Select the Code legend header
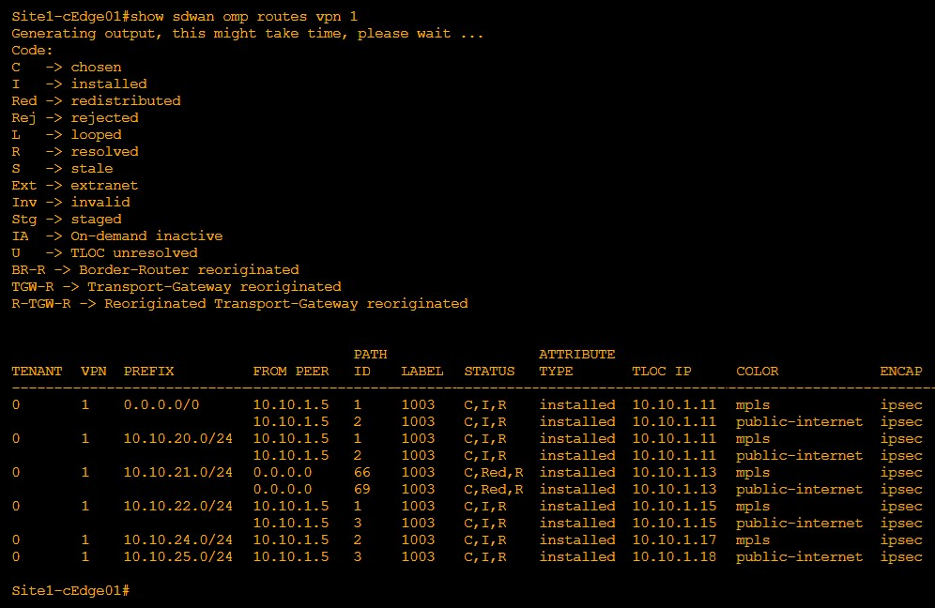 point(30,50)
